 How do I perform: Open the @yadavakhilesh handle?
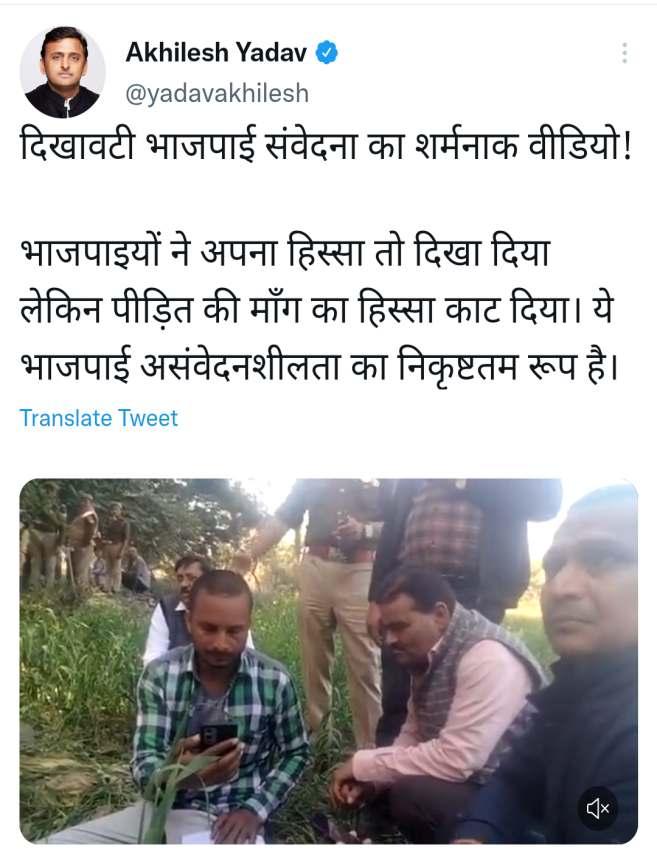217,93
